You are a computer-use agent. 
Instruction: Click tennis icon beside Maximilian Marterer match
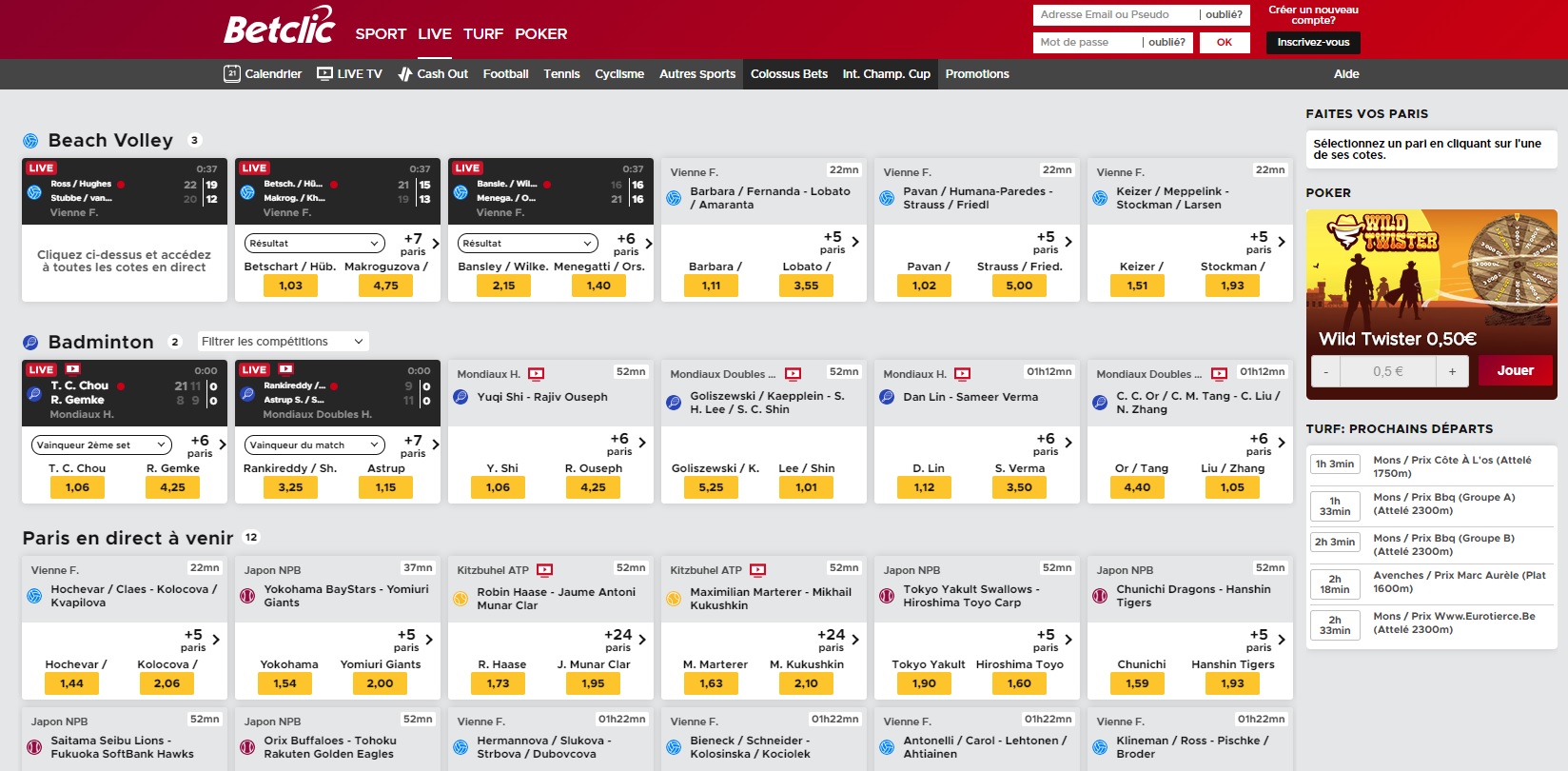click(x=674, y=599)
